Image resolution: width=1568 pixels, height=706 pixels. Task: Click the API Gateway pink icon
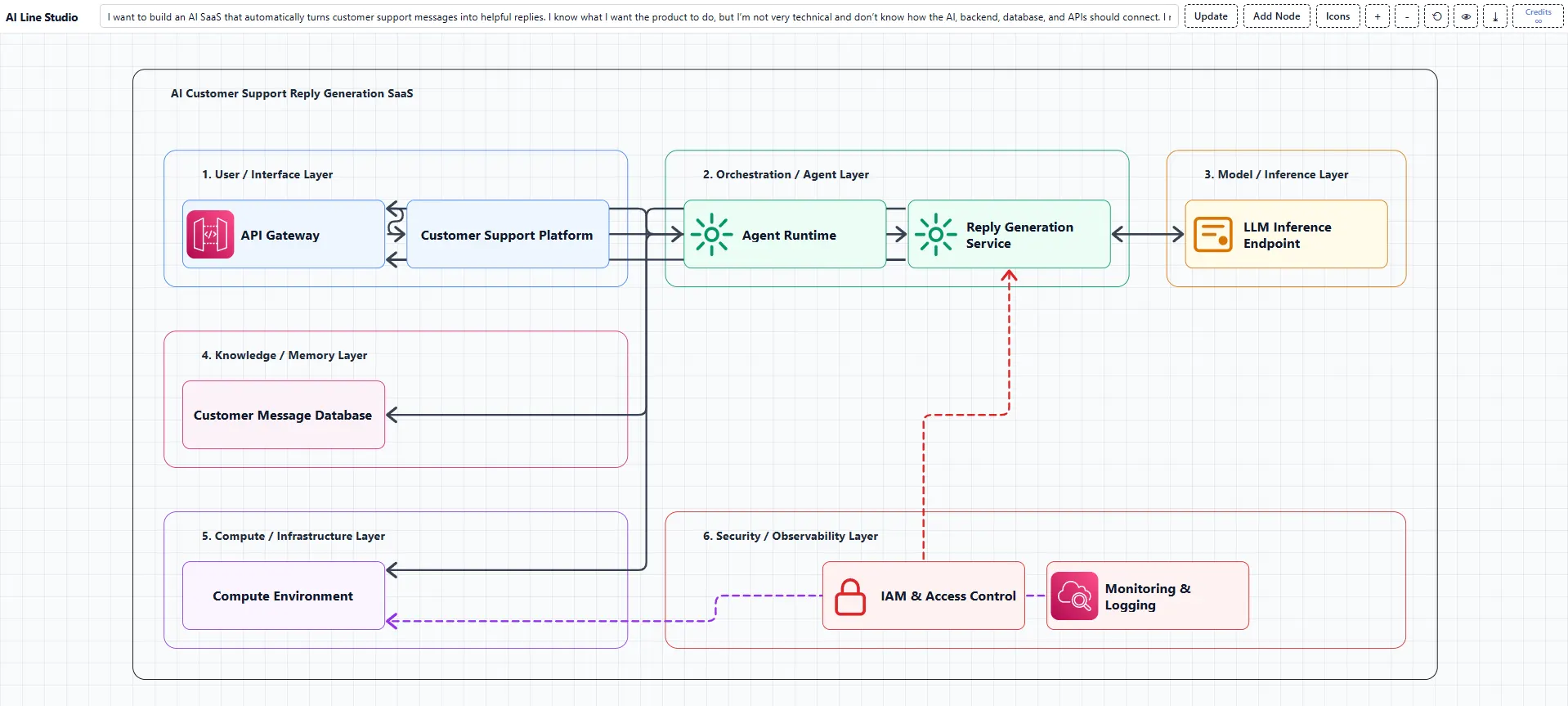click(x=210, y=235)
